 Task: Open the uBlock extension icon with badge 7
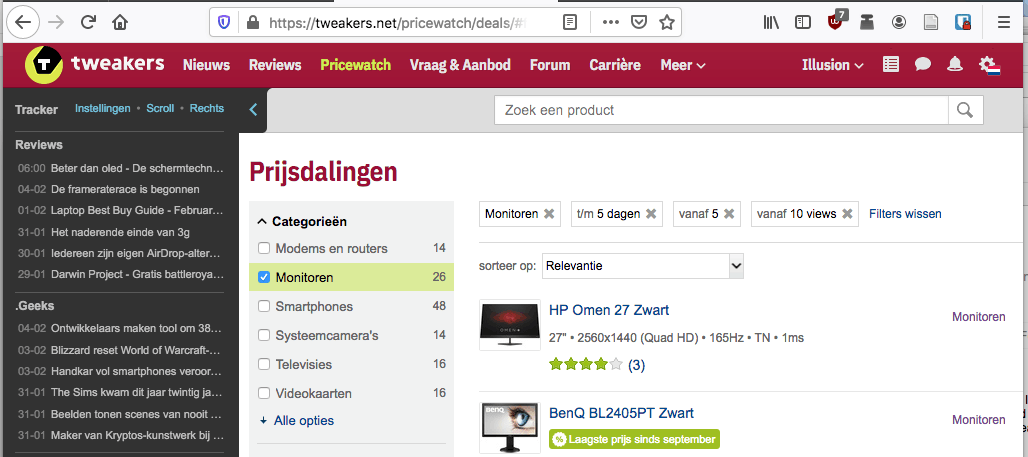(836, 21)
